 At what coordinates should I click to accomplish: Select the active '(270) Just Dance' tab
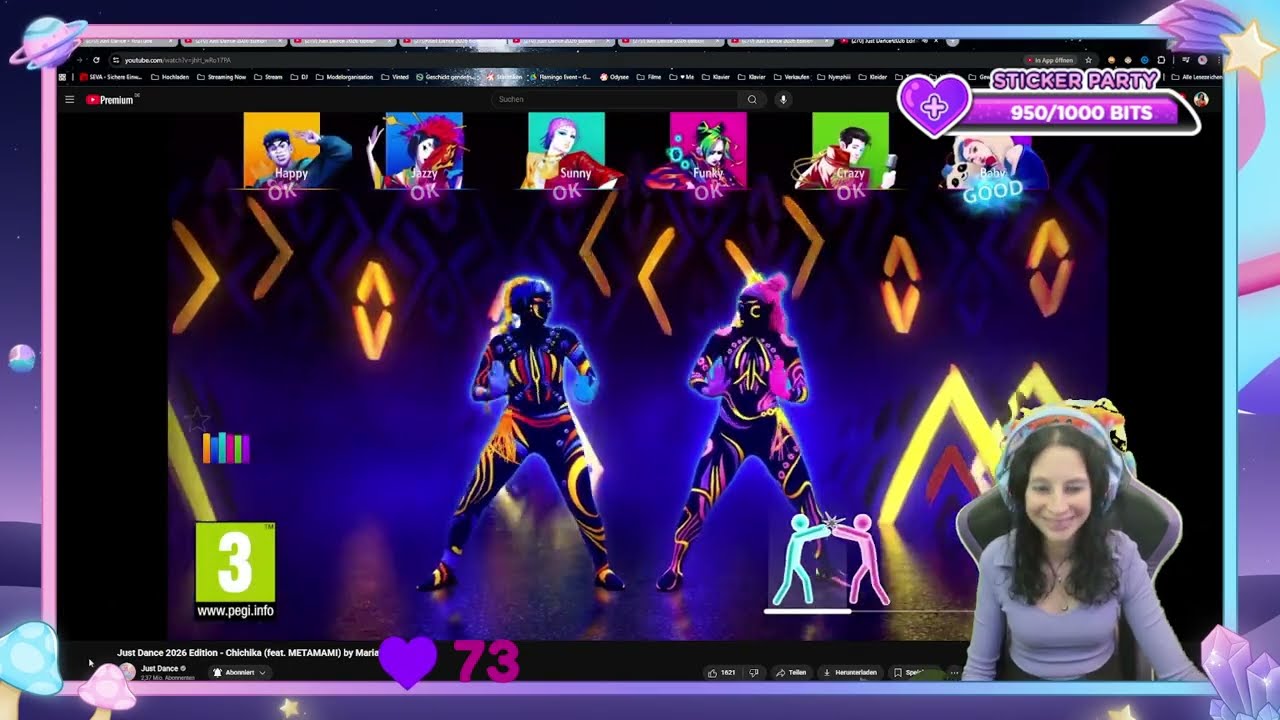coord(890,42)
